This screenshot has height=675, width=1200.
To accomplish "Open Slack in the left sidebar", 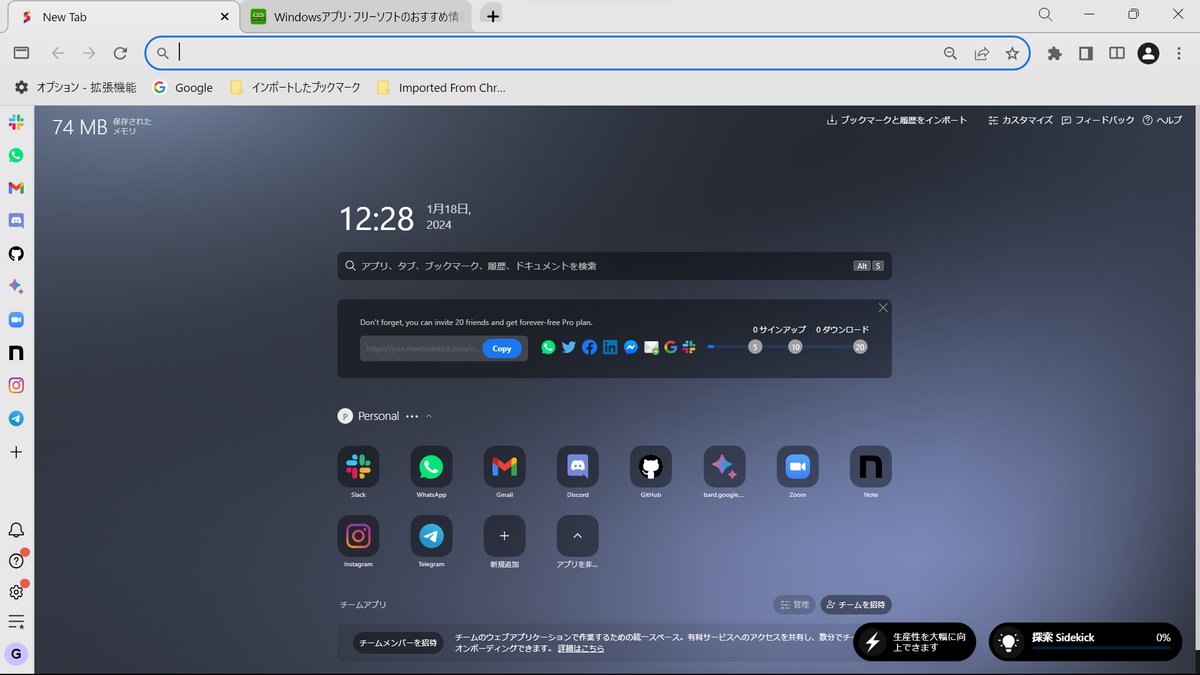I will click(x=16, y=122).
